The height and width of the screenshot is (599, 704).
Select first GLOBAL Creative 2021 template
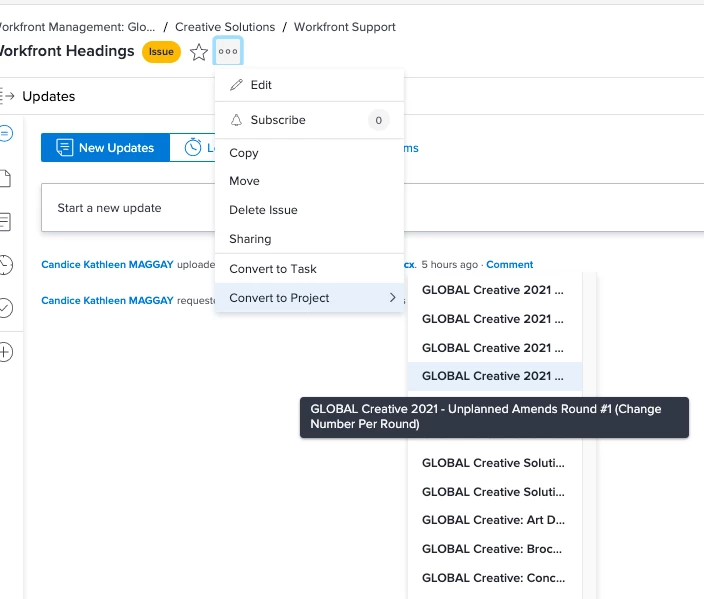click(x=495, y=290)
